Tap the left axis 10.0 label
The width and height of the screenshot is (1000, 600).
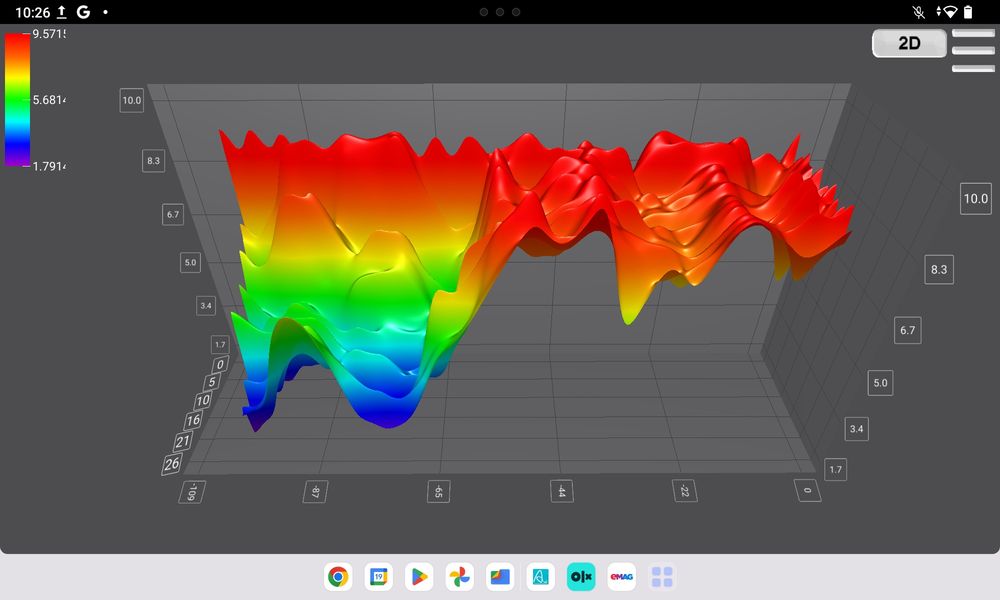131,100
